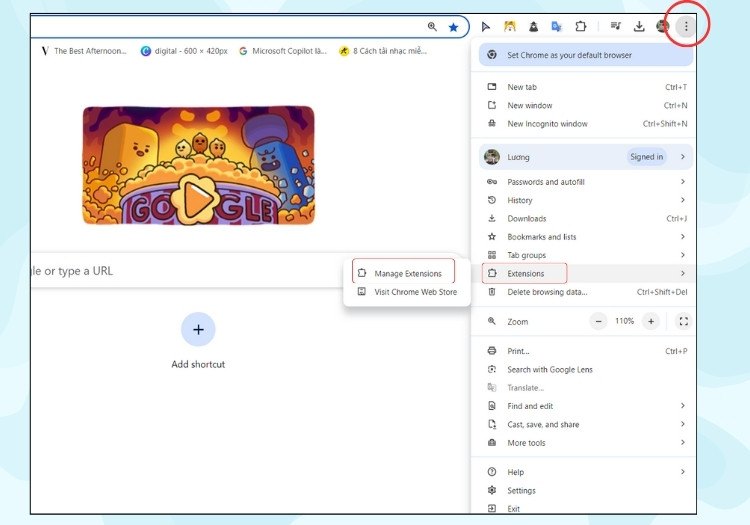Open Settings from menu
This screenshot has width=750, height=525.
[x=585, y=491]
